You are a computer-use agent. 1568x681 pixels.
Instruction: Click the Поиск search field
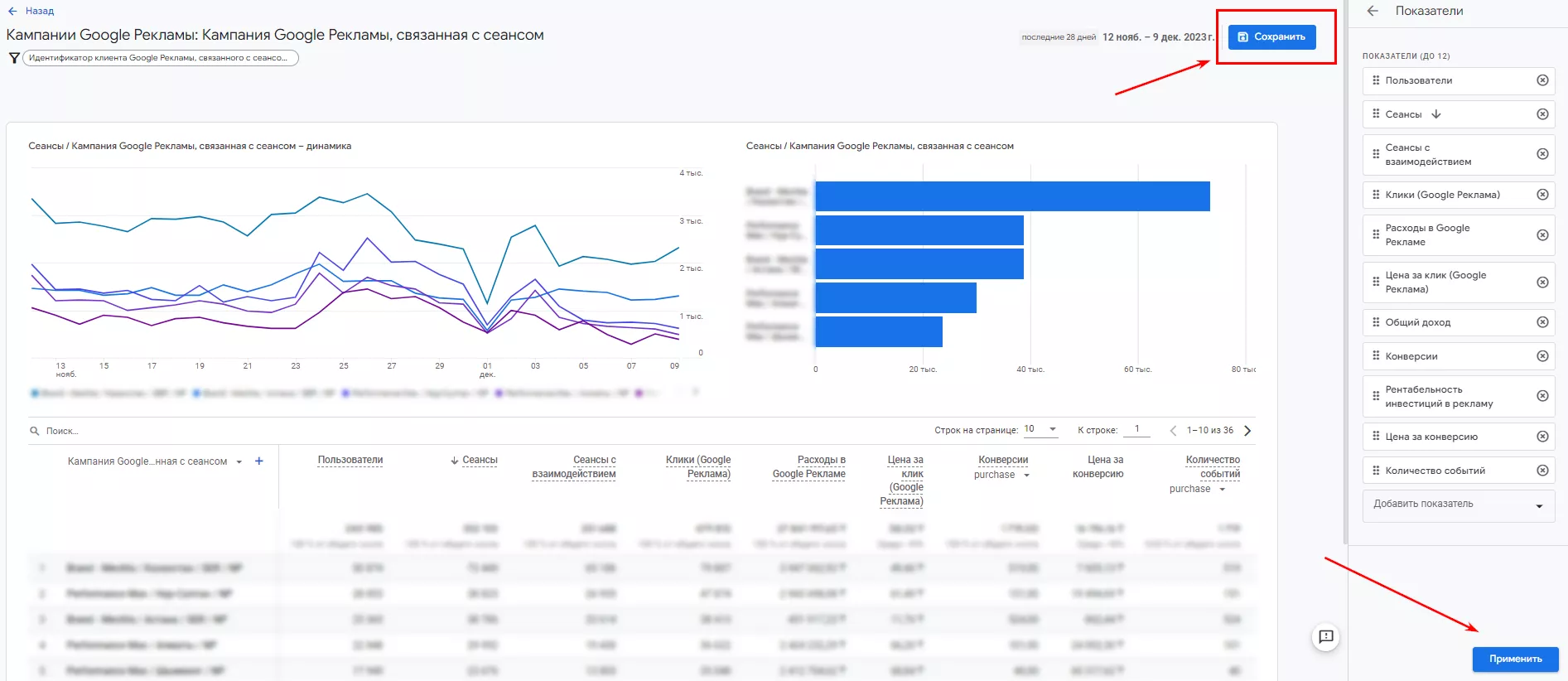coord(62,431)
